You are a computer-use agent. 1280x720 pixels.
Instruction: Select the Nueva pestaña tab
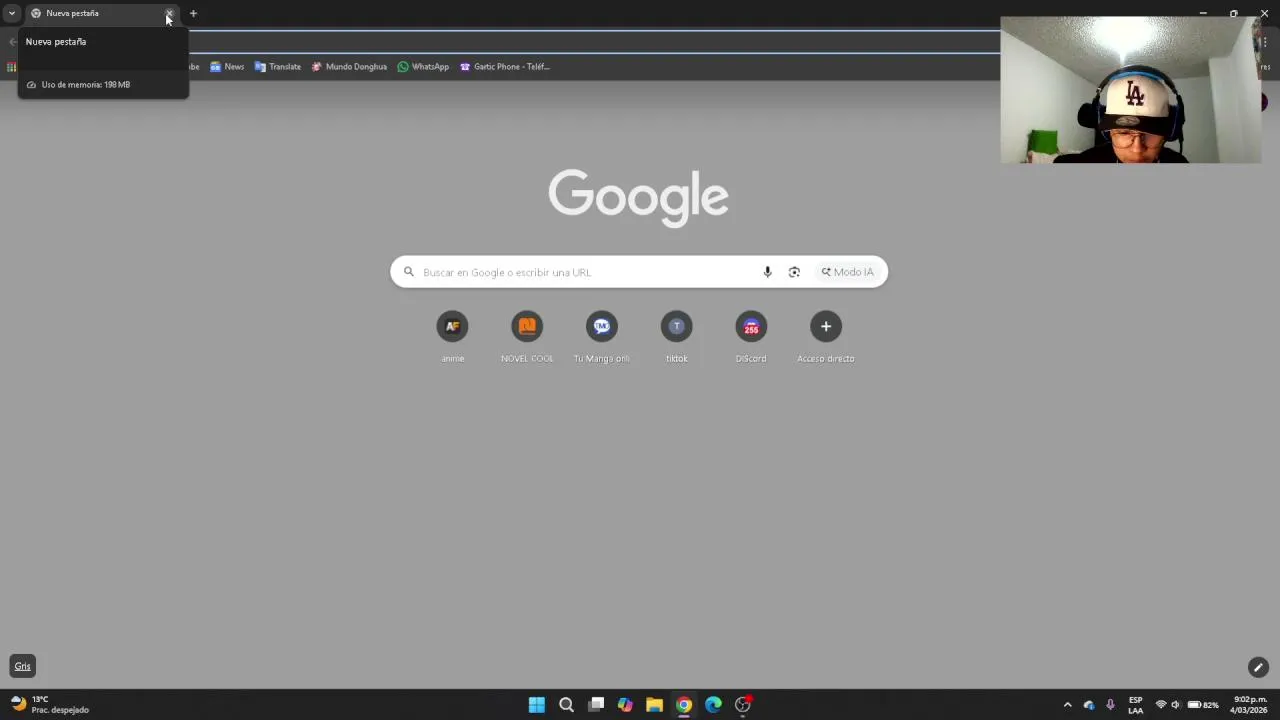pos(98,13)
